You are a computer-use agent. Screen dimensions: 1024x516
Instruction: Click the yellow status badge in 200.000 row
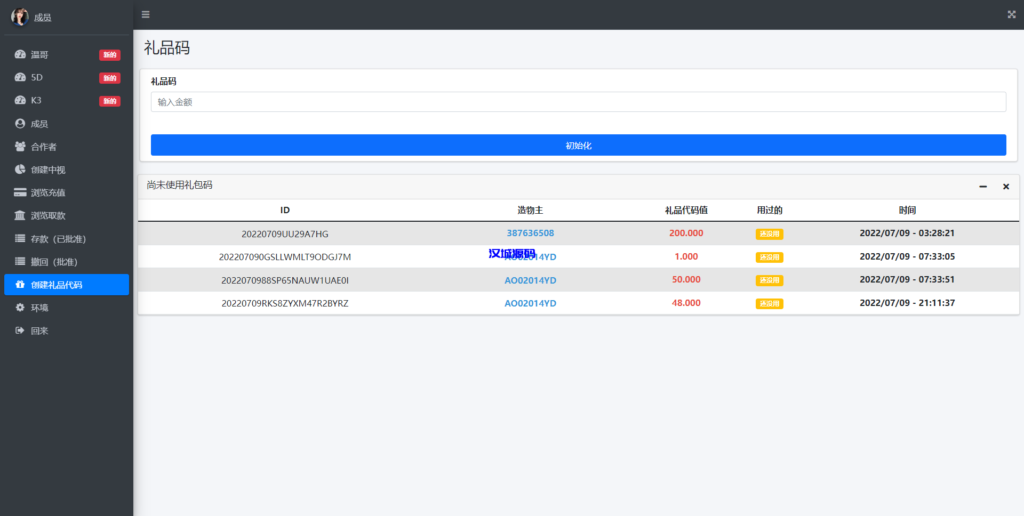pos(769,234)
